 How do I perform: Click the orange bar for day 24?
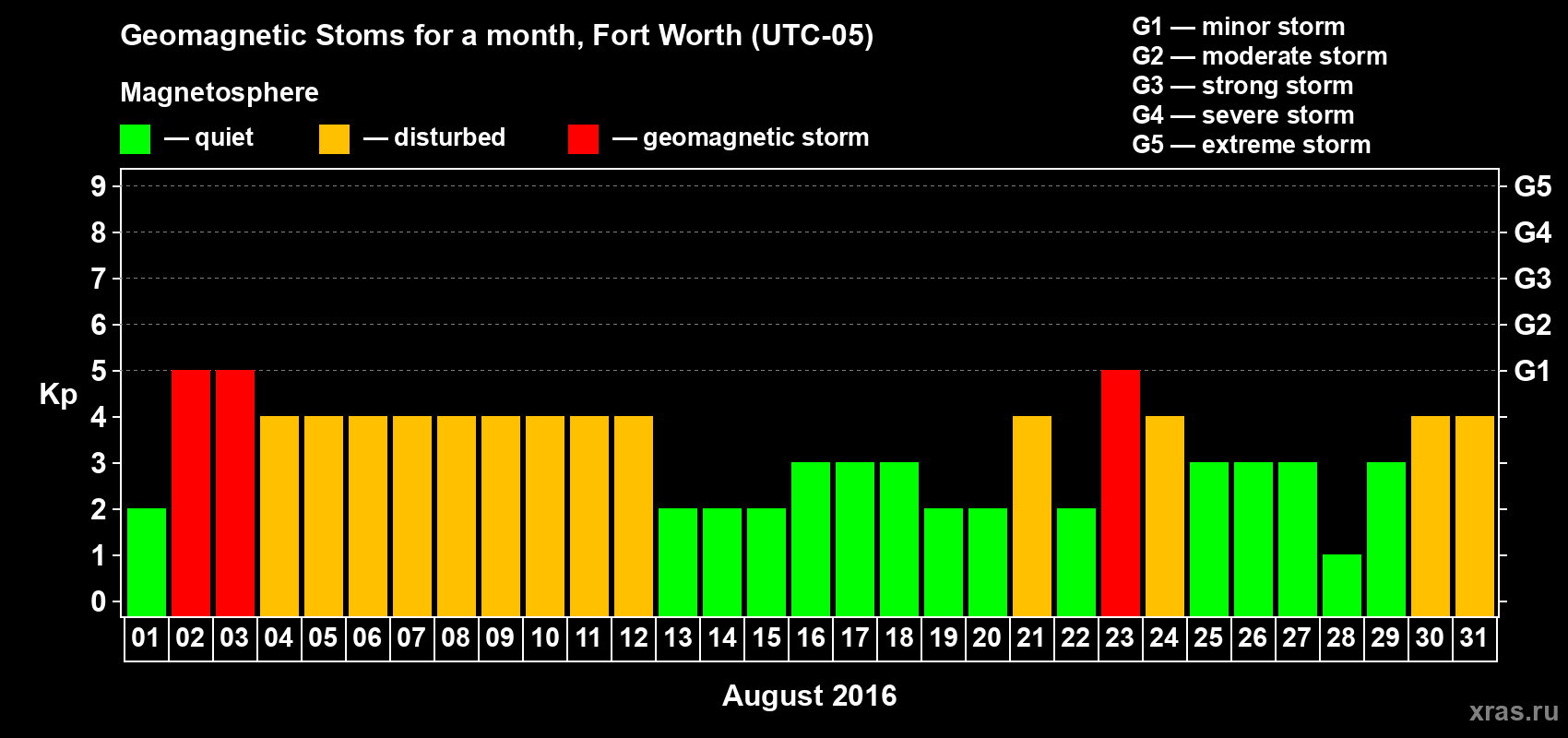1165,516
